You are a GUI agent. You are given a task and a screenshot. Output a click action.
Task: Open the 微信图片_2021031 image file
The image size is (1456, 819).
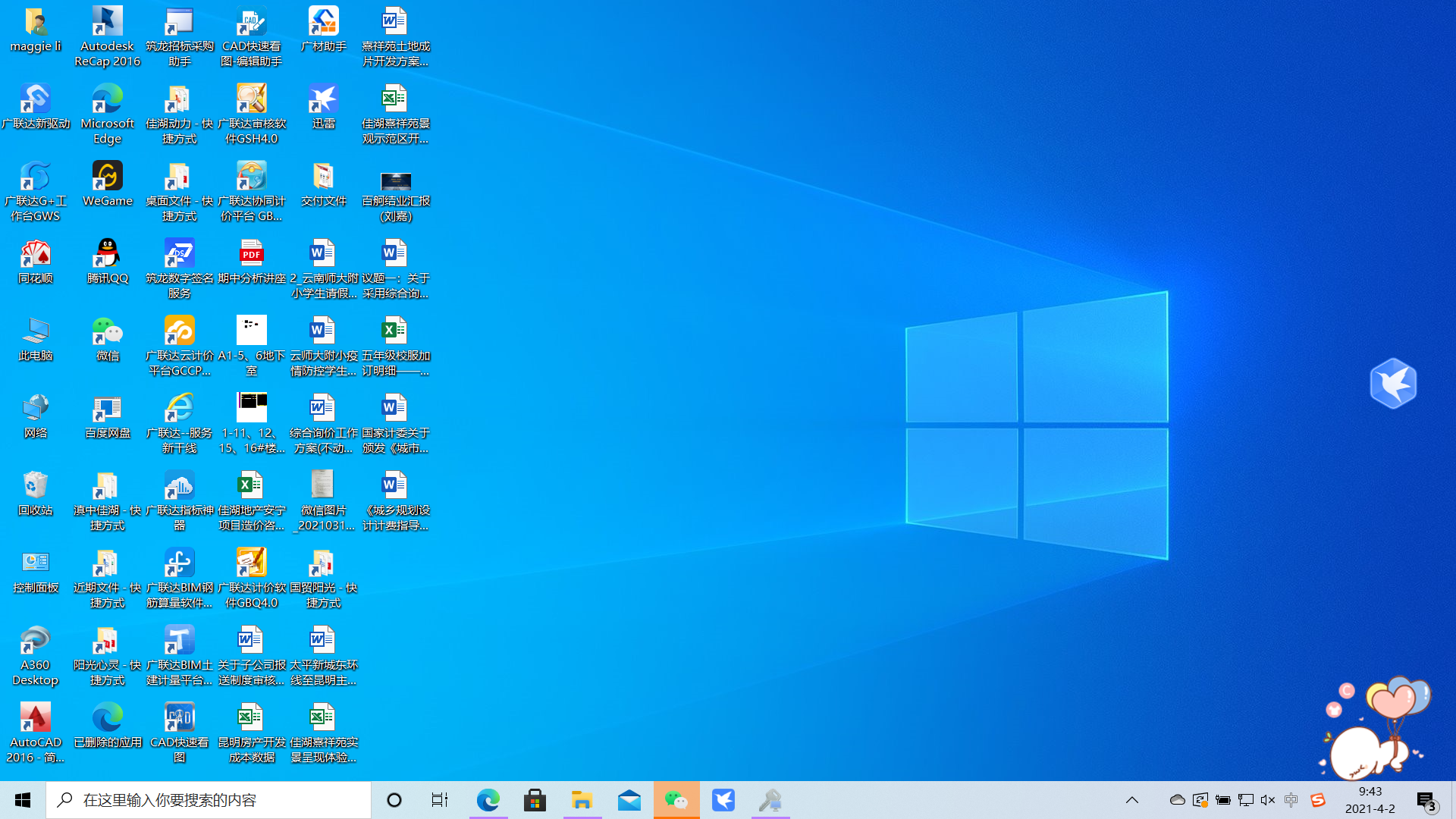tap(324, 501)
